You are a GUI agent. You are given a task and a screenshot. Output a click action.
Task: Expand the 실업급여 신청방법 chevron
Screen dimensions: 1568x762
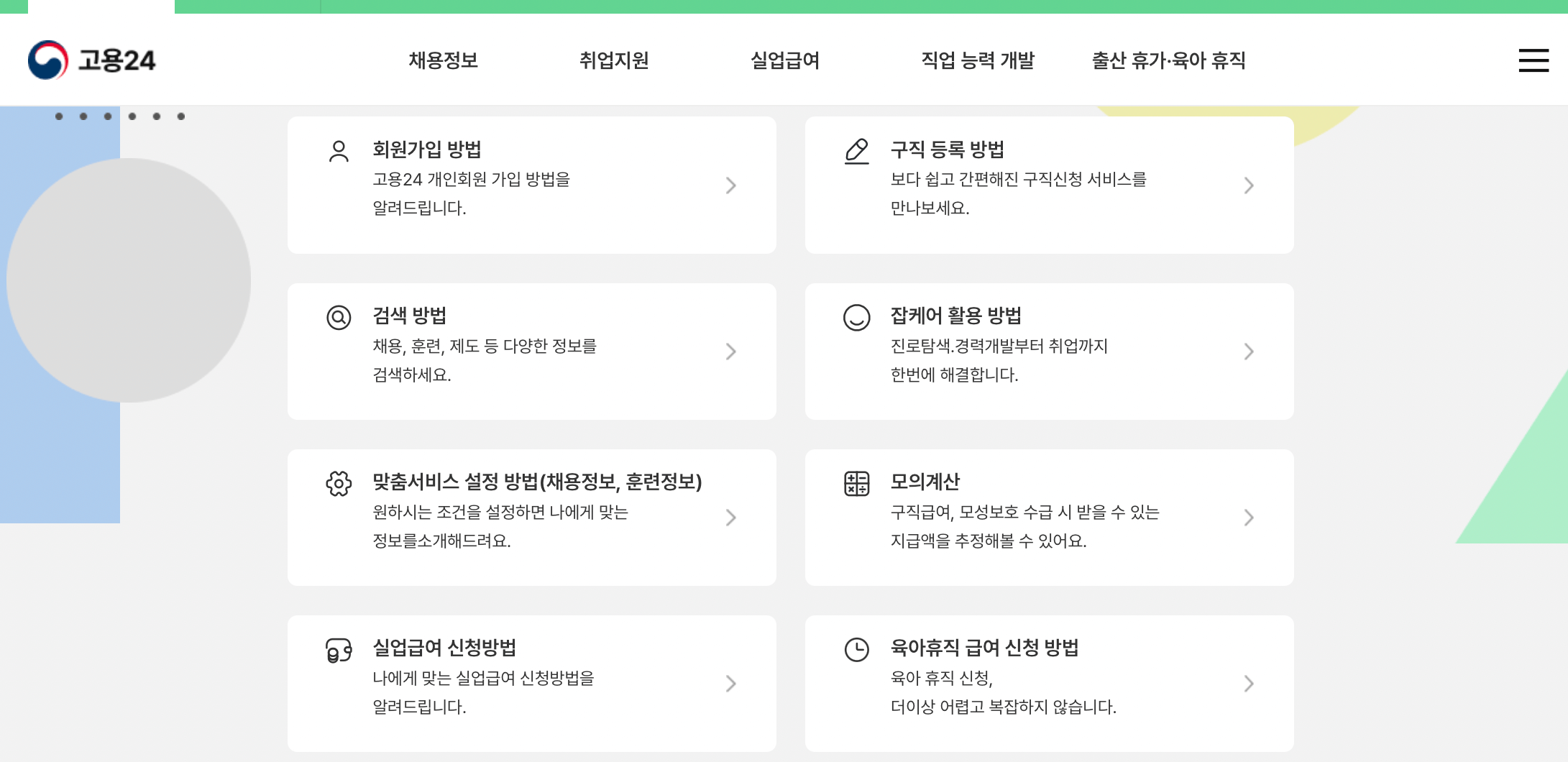click(x=731, y=683)
